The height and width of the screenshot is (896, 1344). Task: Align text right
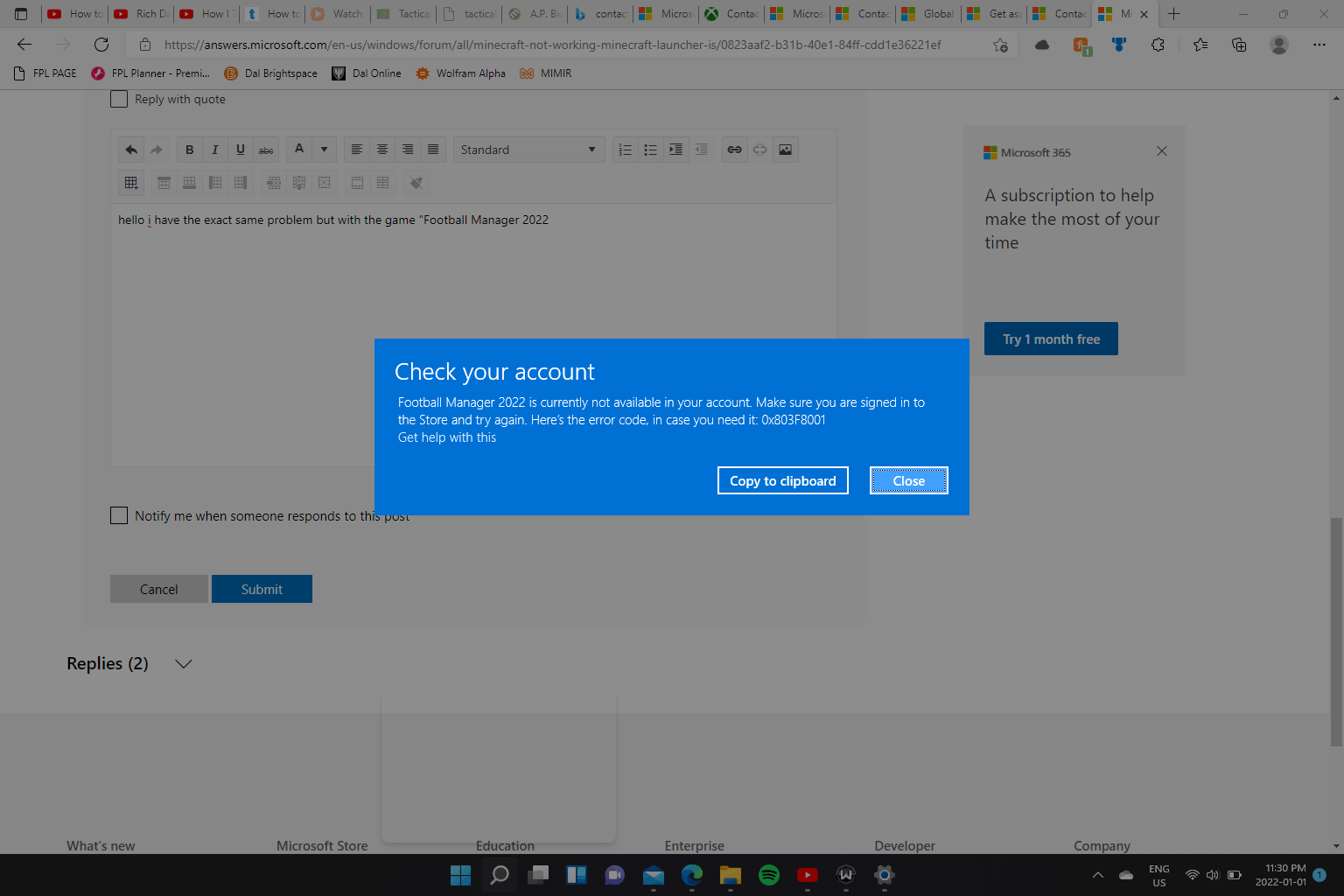tap(408, 150)
